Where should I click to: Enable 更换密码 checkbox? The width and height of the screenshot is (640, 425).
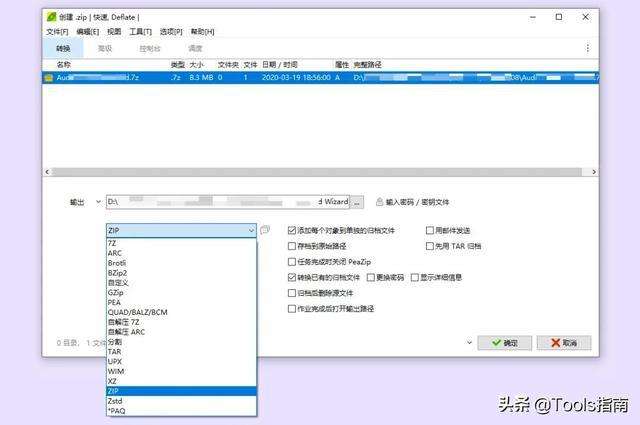(371, 277)
